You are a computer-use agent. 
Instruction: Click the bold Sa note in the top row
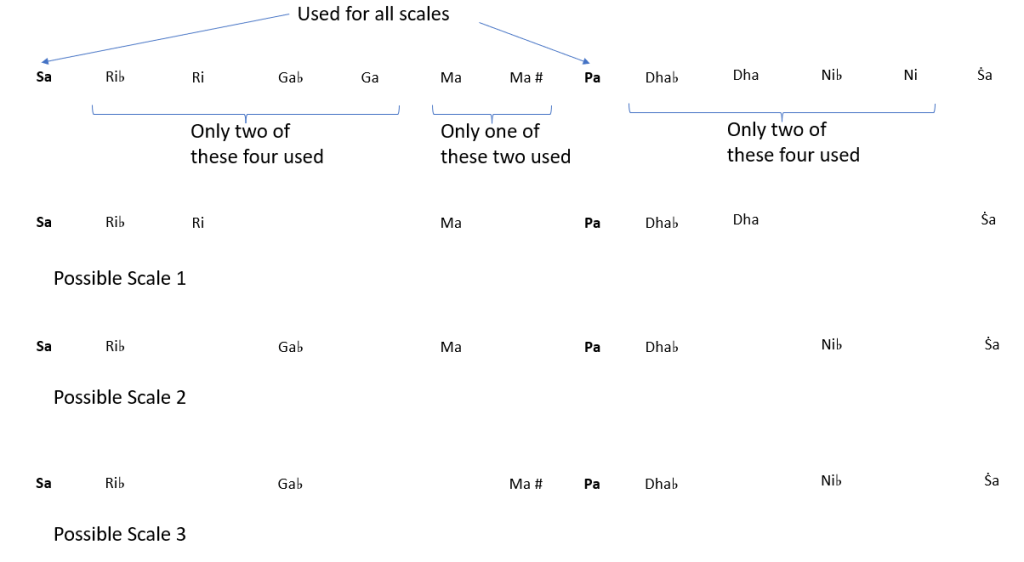[x=44, y=77]
